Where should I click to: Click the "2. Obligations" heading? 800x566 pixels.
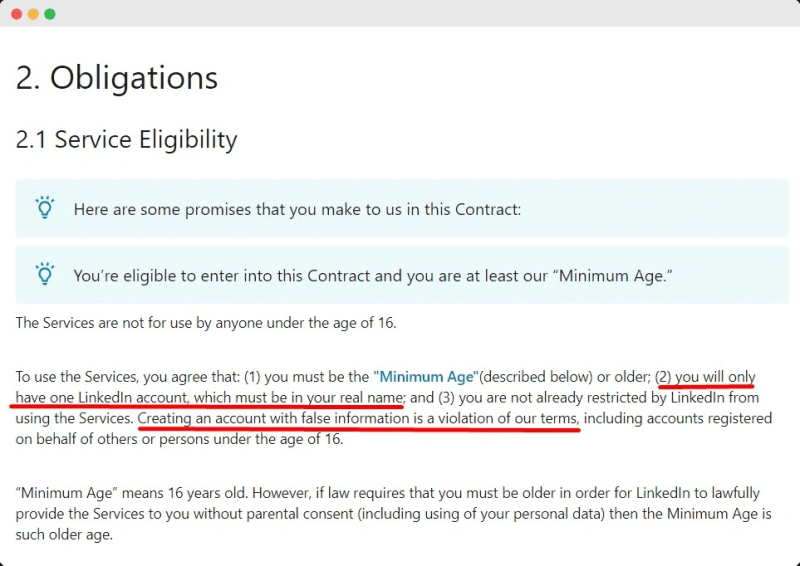(x=117, y=78)
